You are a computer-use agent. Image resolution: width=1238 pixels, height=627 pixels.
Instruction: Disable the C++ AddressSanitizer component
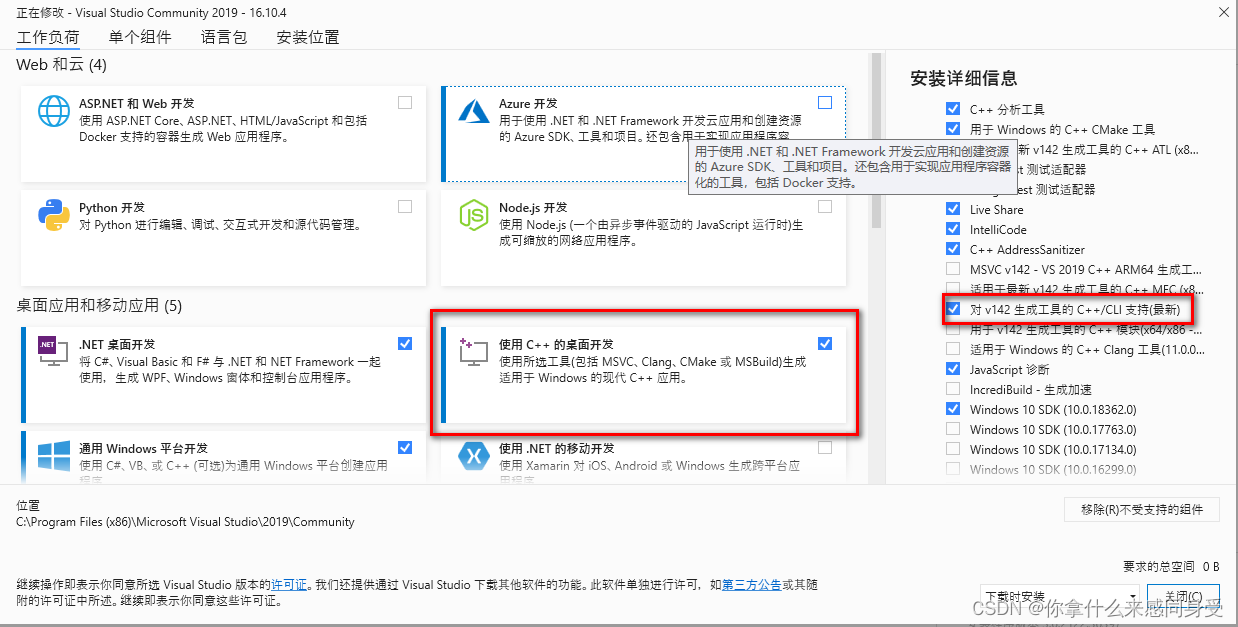953,249
